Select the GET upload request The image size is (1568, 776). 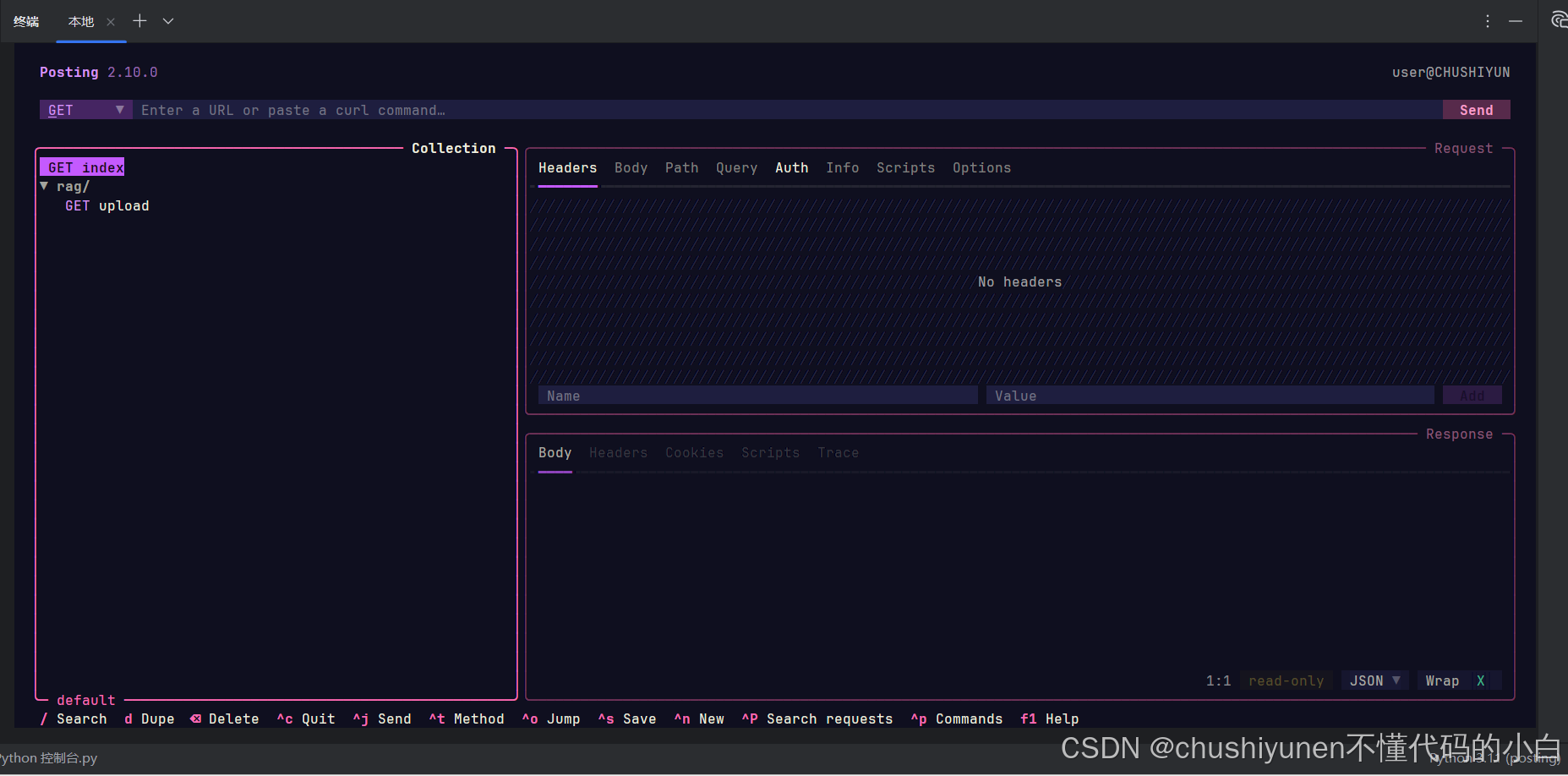pos(107,206)
